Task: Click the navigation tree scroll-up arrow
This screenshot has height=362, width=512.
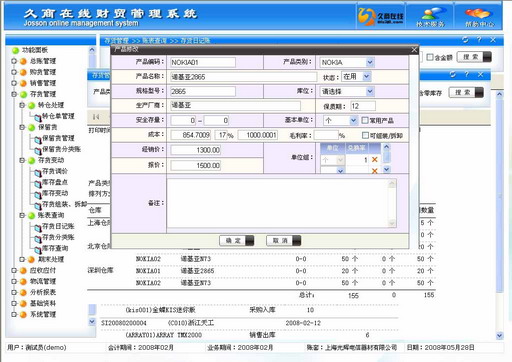Action: (92, 50)
